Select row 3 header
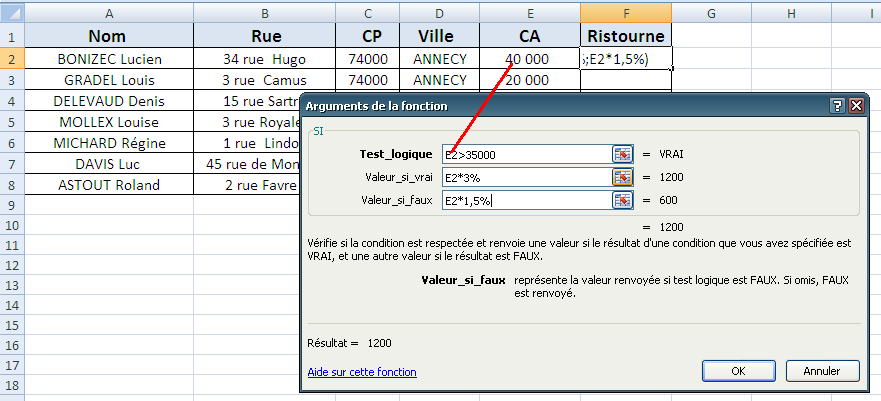The image size is (881, 401). pyautogui.click(x=12, y=80)
